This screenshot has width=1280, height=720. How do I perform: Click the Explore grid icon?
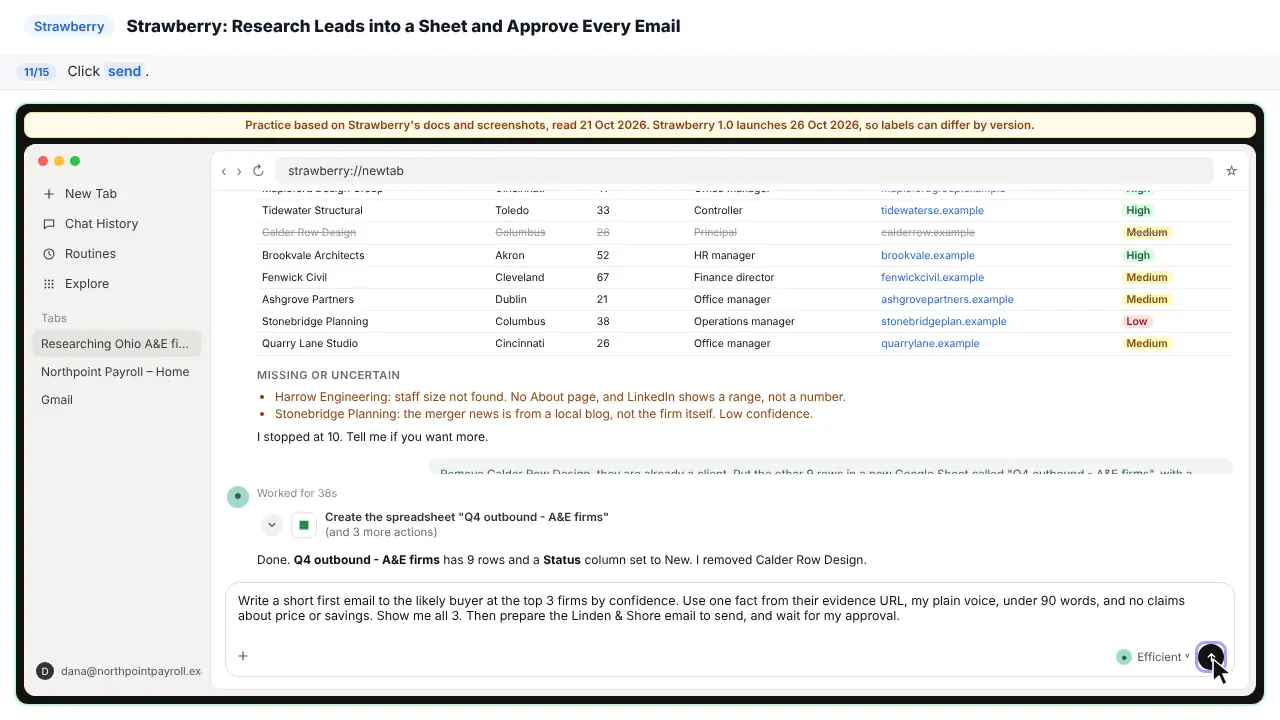coord(49,284)
